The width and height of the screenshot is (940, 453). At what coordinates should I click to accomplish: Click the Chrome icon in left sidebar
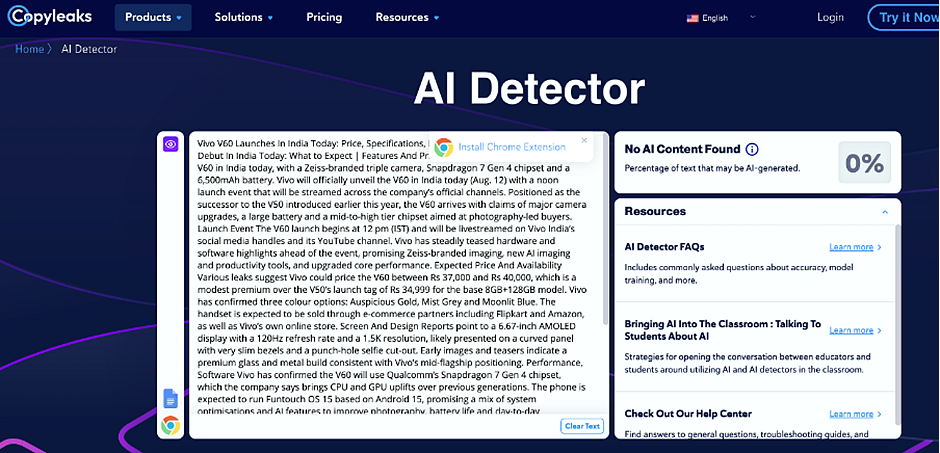[x=171, y=425]
